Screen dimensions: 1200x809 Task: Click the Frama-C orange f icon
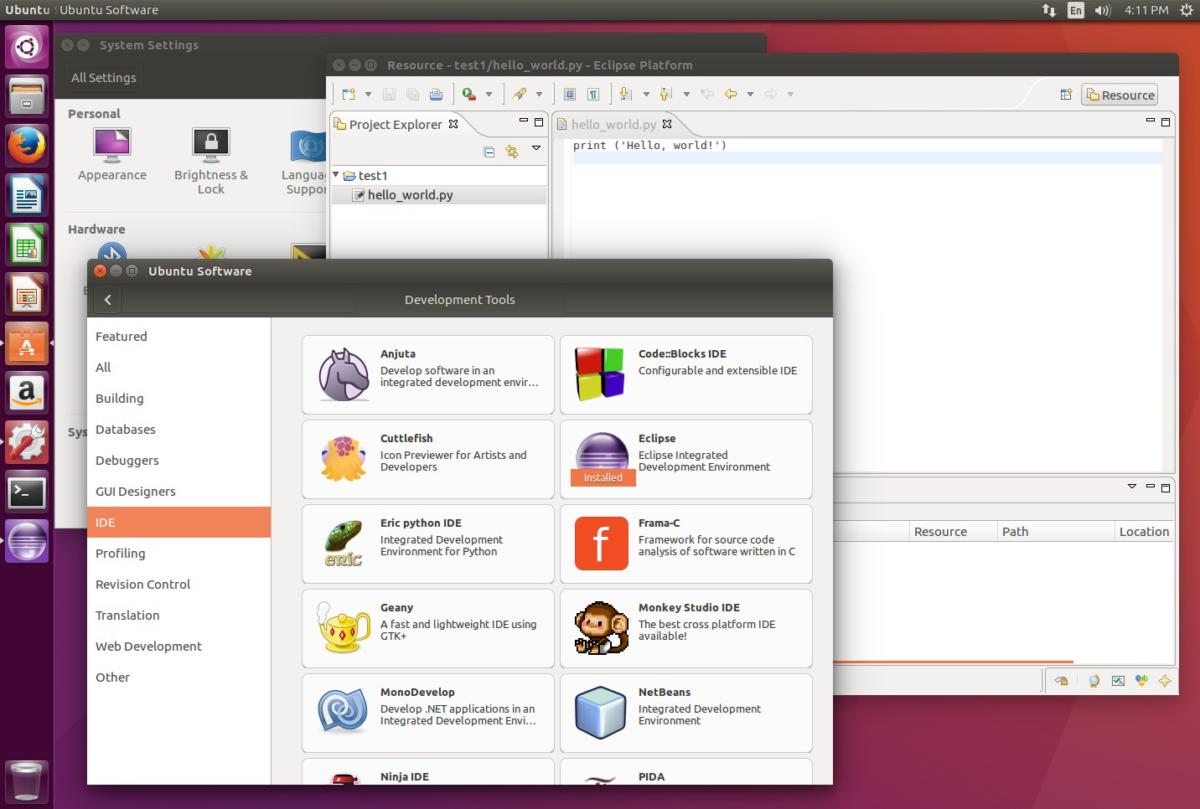602,543
